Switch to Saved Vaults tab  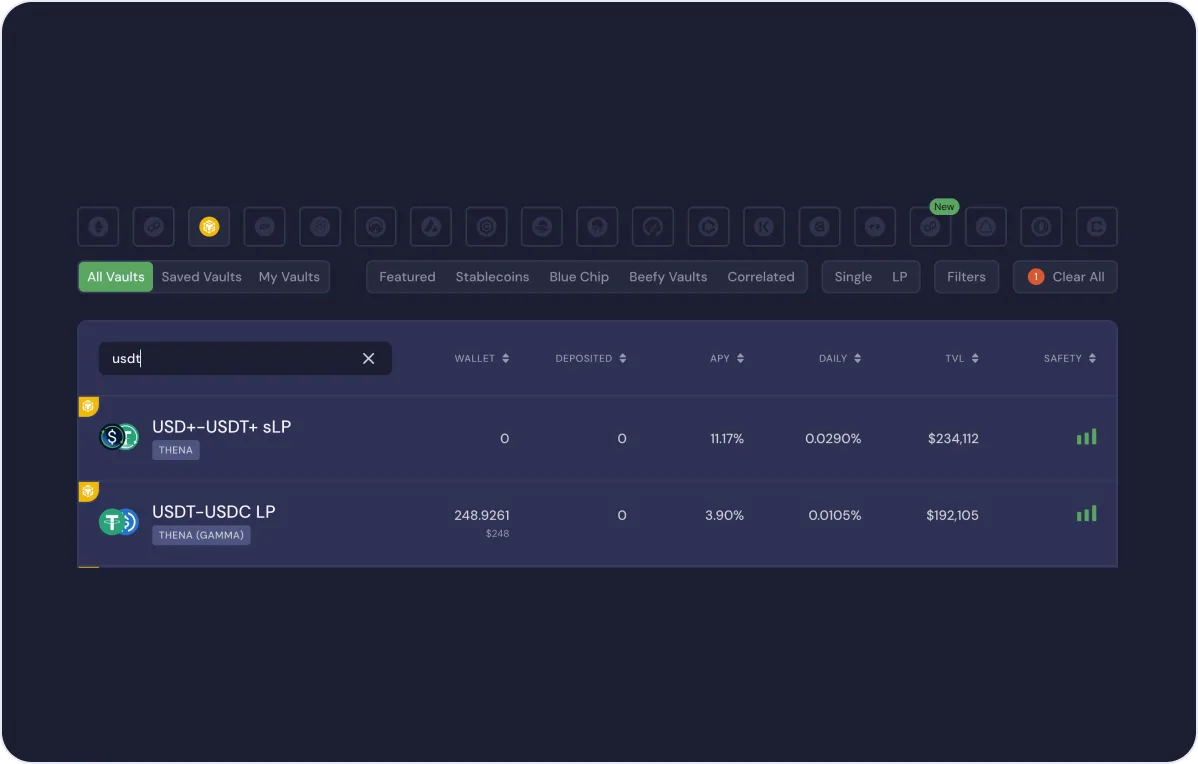point(202,277)
